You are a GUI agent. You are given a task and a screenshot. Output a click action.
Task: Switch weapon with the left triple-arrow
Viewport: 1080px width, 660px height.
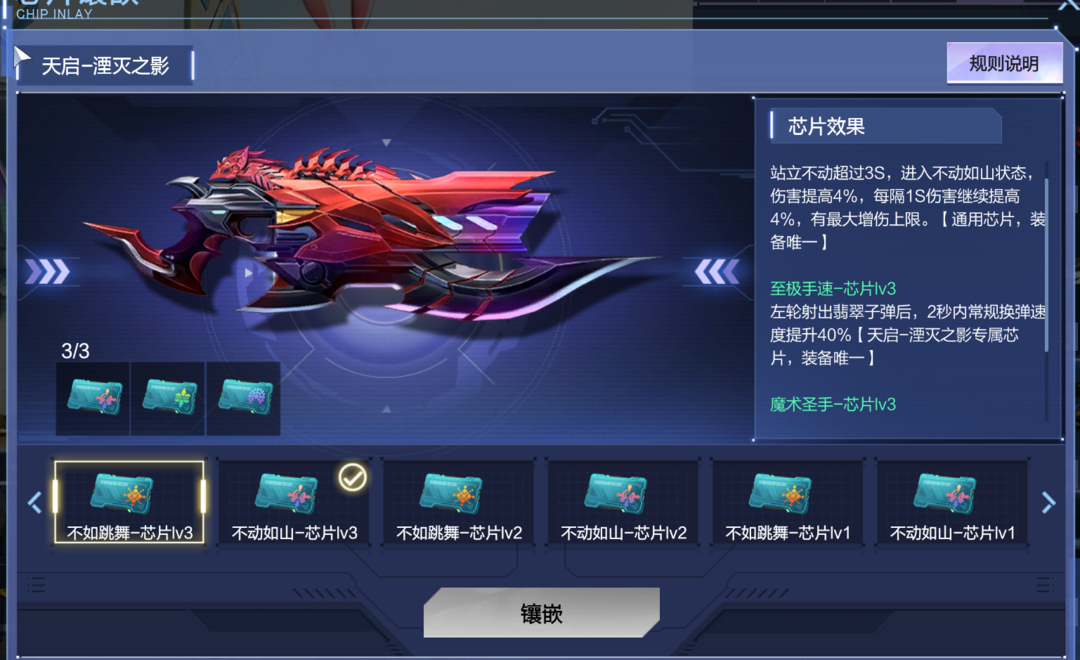48,271
